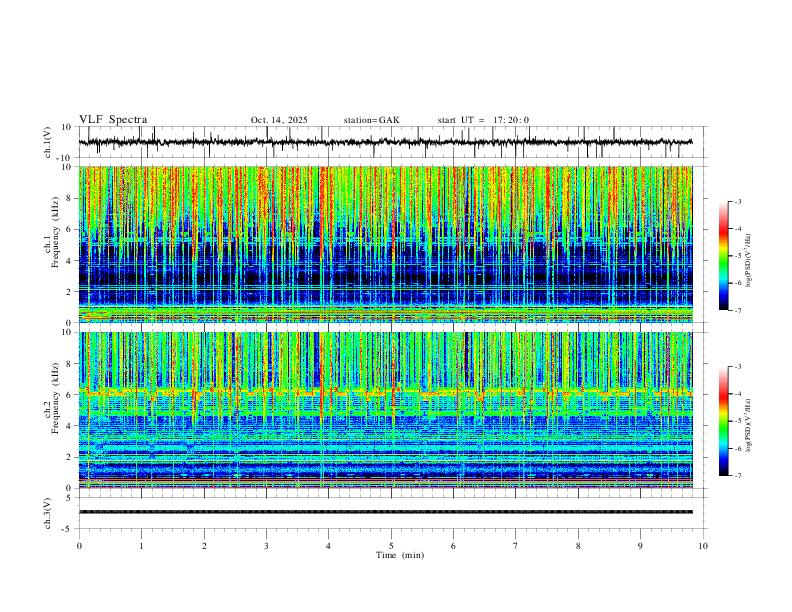Click the lower PSD color bar
The height and width of the screenshot is (612, 792).
(x=724, y=421)
